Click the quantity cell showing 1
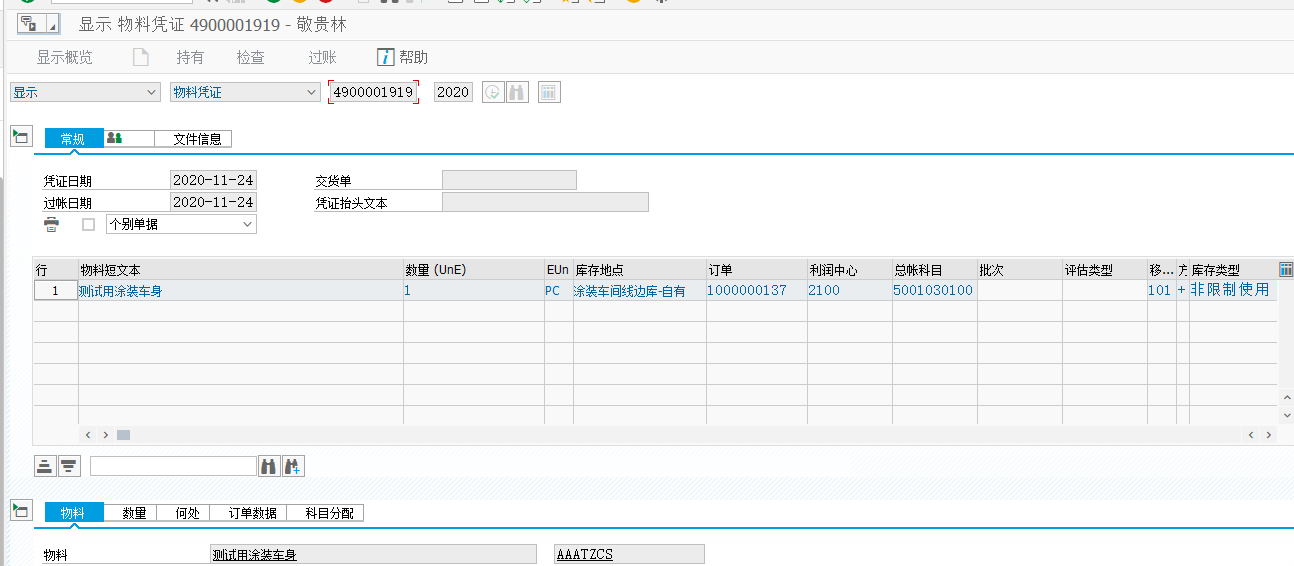Screen dimensions: 1294x566 (x=473, y=290)
